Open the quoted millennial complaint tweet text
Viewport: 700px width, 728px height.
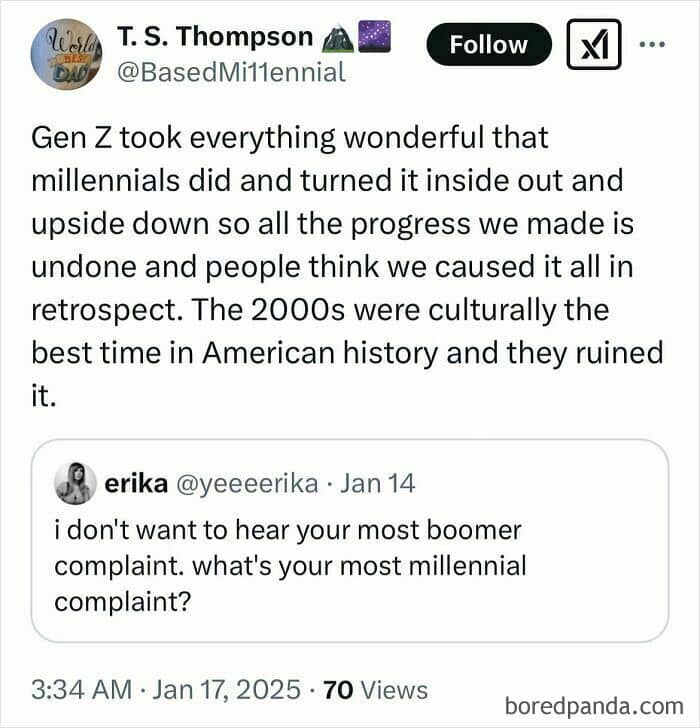(290, 566)
